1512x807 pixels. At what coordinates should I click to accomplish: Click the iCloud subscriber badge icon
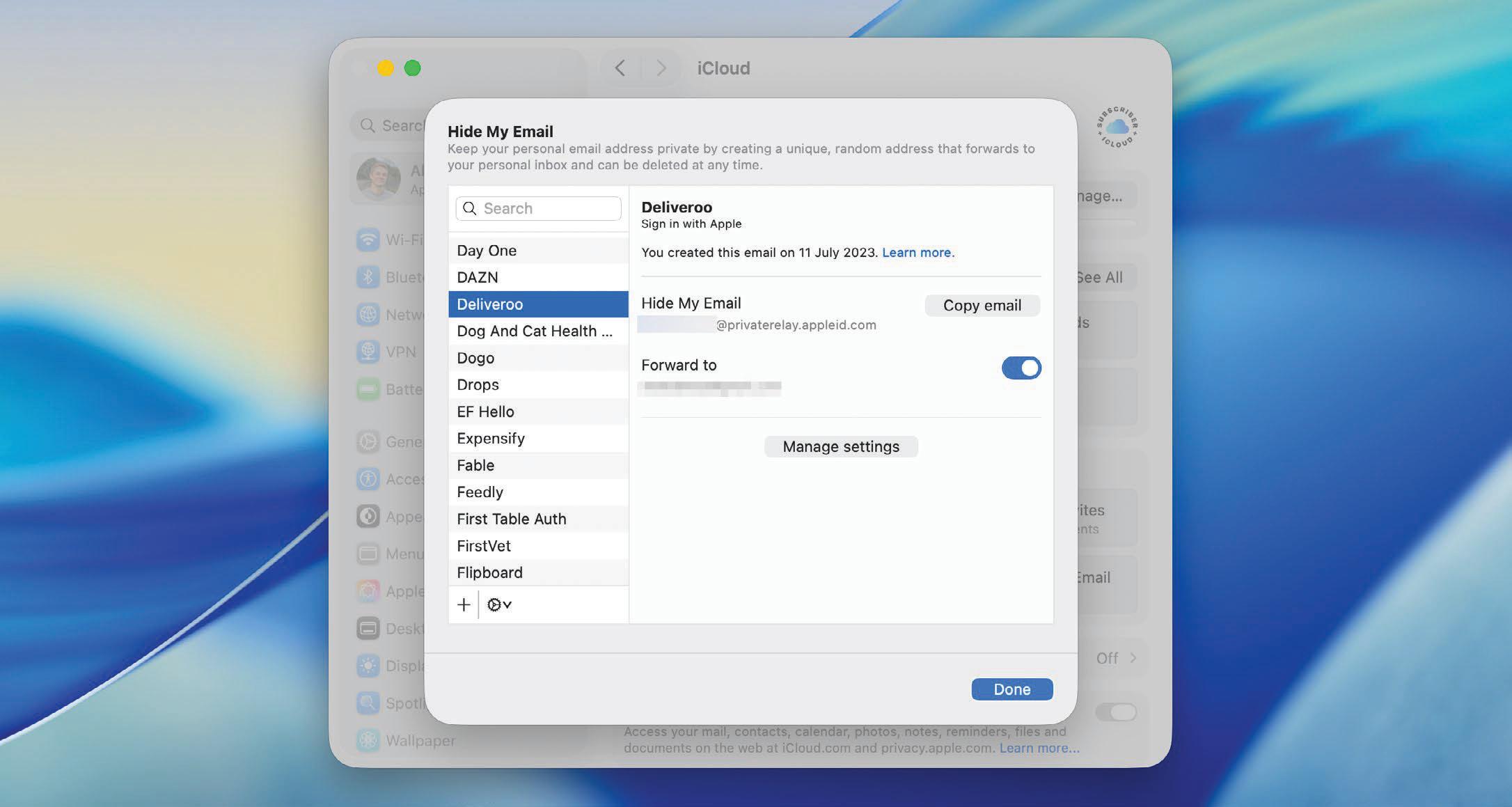click(x=1117, y=127)
